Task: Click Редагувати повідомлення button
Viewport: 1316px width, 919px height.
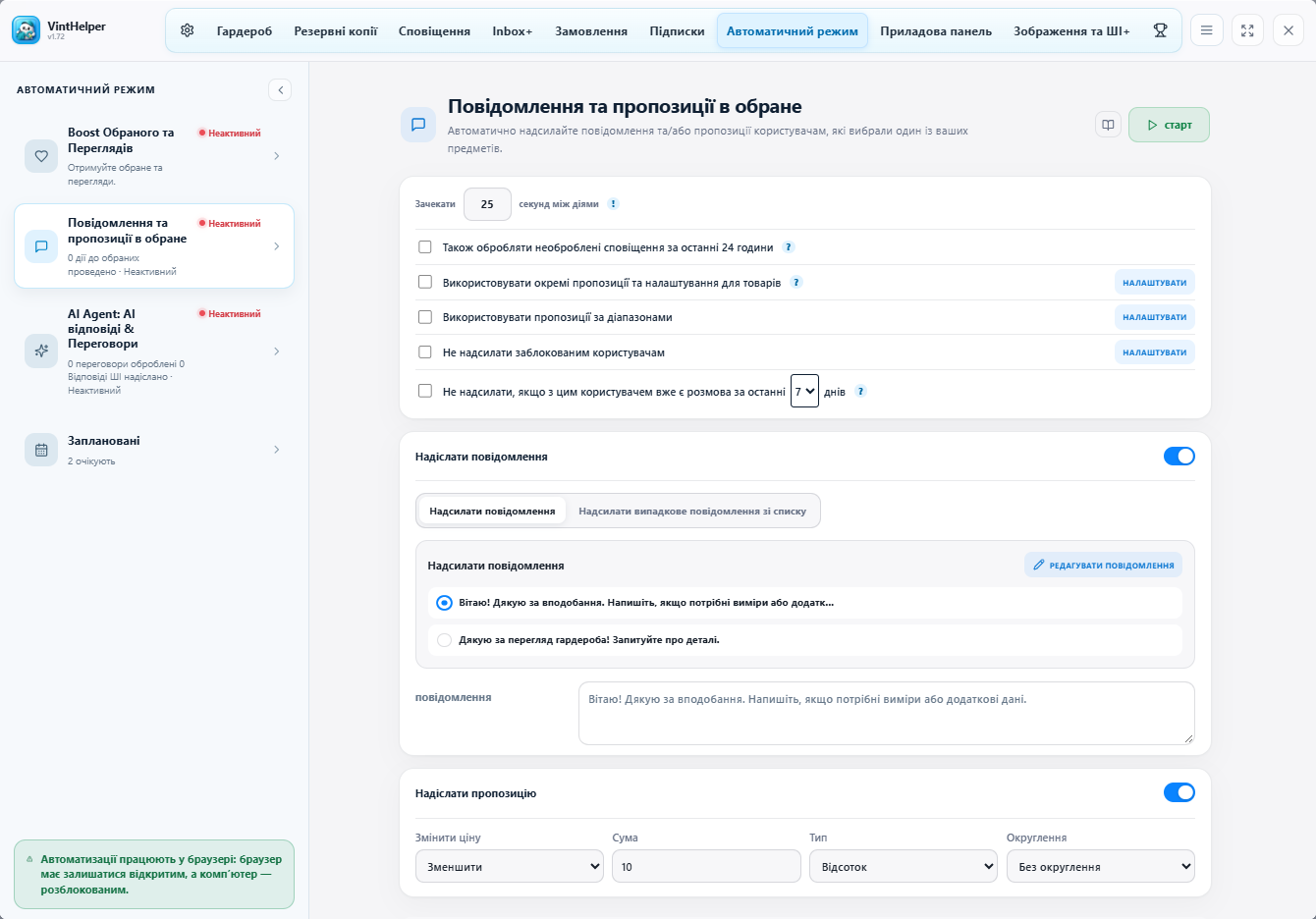Action: tap(1103, 565)
